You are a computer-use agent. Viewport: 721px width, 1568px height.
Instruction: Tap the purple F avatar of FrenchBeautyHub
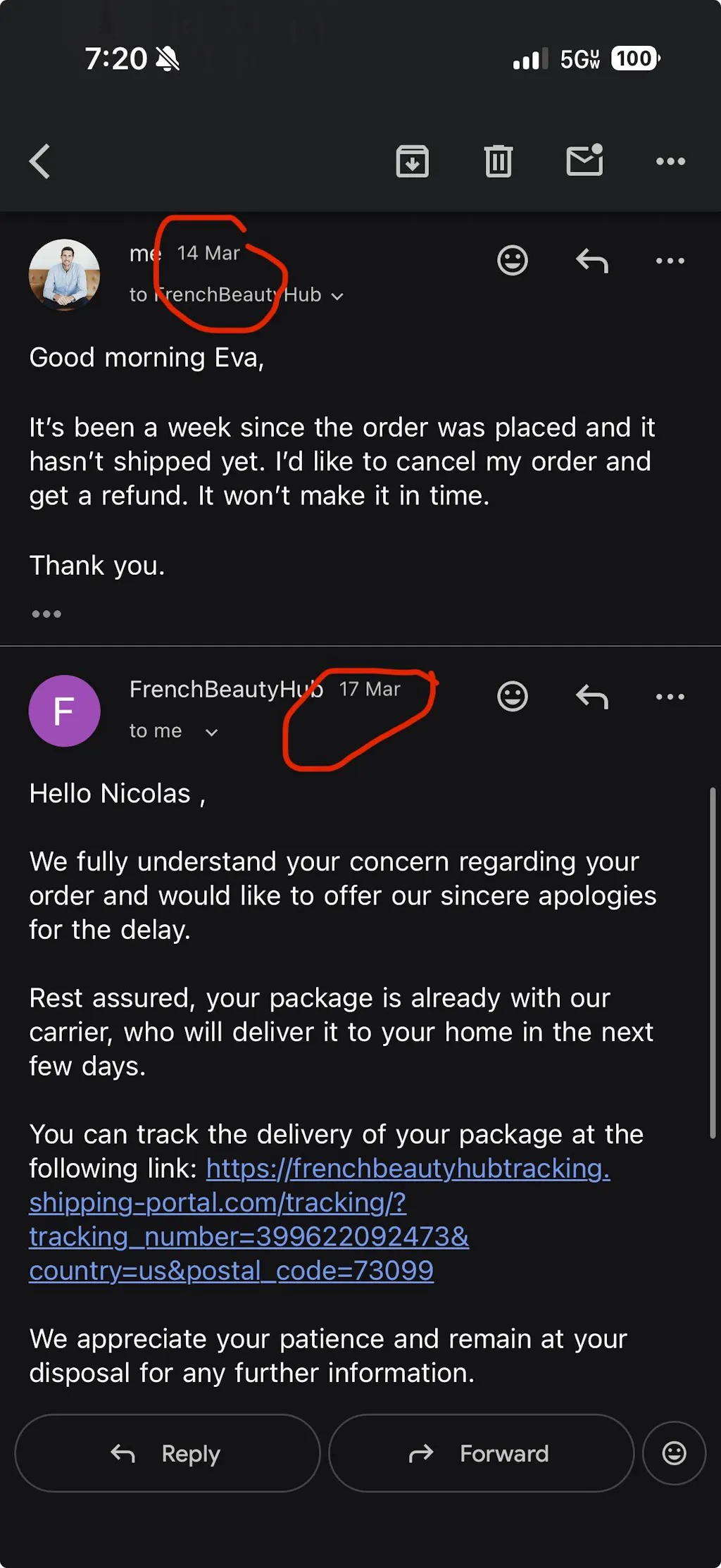(64, 711)
